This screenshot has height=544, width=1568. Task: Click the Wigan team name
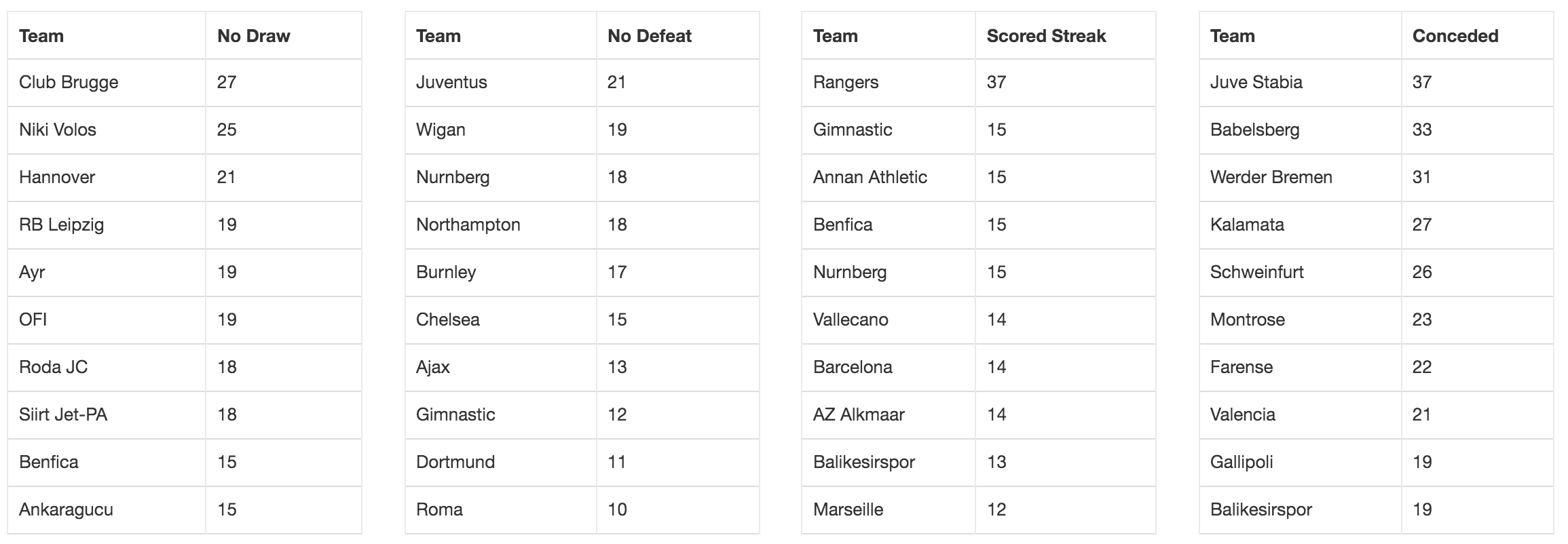point(441,130)
